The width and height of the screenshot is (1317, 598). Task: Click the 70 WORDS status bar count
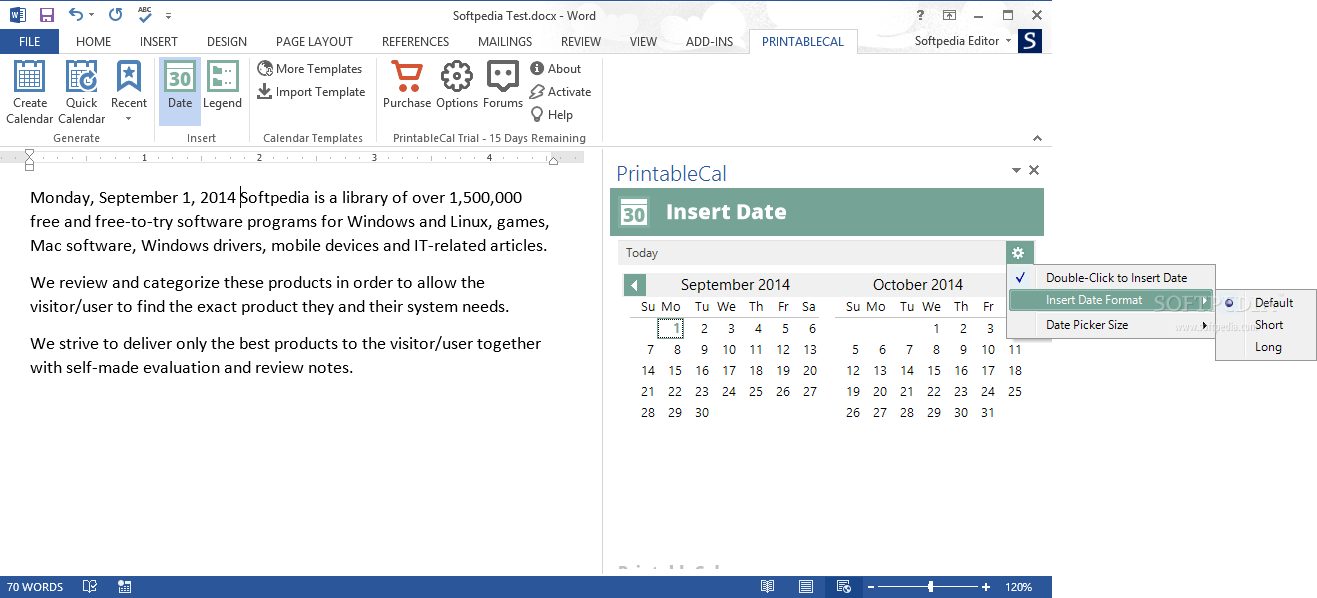coord(35,587)
